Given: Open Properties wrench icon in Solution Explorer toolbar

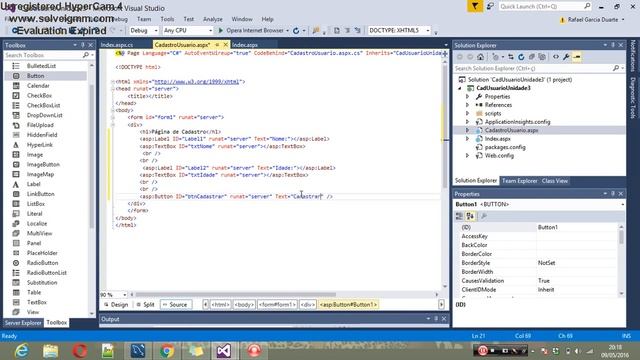Looking at the screenshot, I should [566, 57].
